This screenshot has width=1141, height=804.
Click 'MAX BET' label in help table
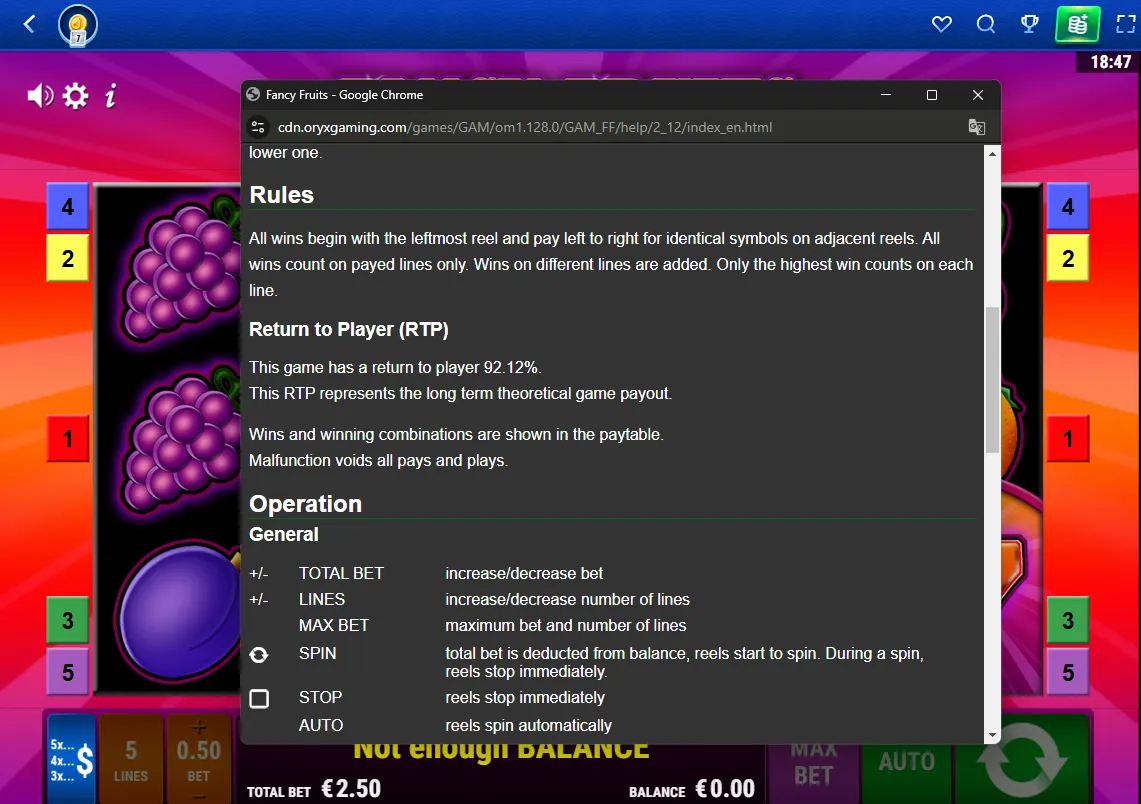pos(334,626)
